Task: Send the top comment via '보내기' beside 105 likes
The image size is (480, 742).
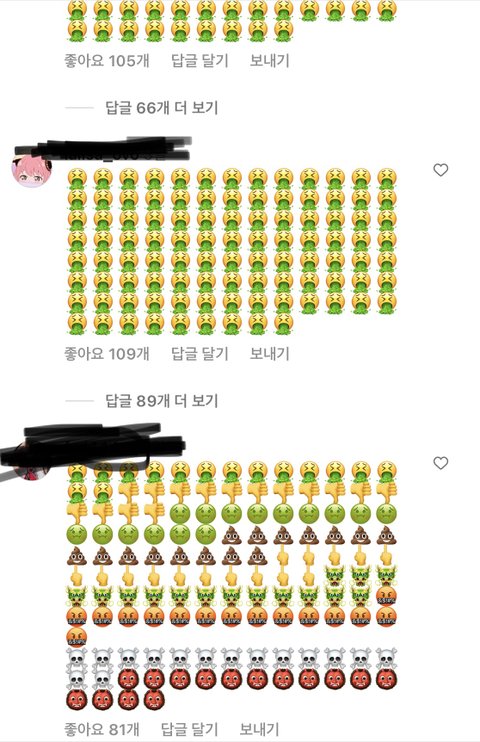Action: (269, 61)
